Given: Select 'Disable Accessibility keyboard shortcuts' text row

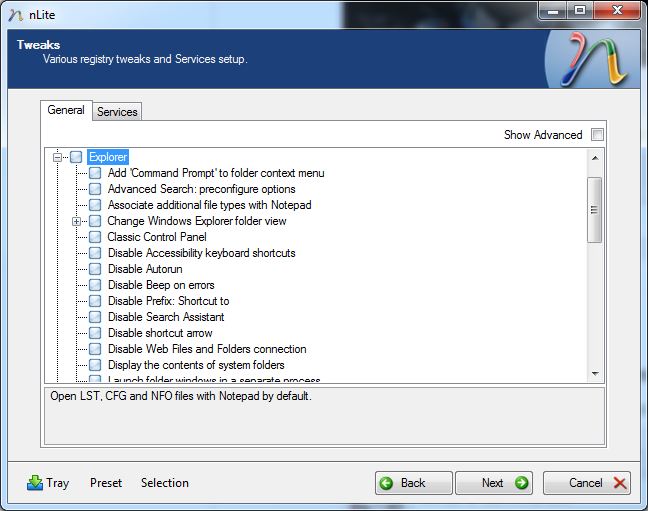Looking at the screenshot, I should (202, 253).
